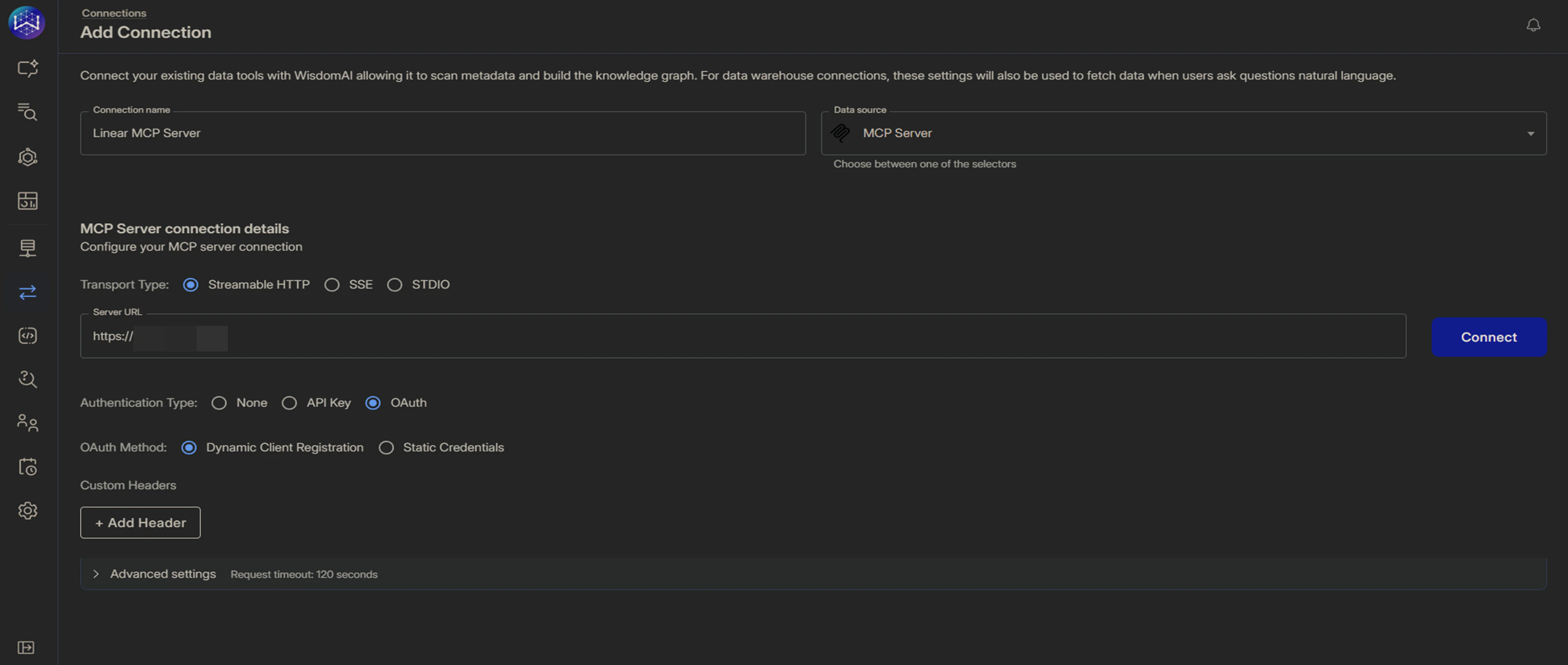The height and width of the screenshot is (665, 1568).
Task: Select Streamable HTTP transport type
Action: 190,284
